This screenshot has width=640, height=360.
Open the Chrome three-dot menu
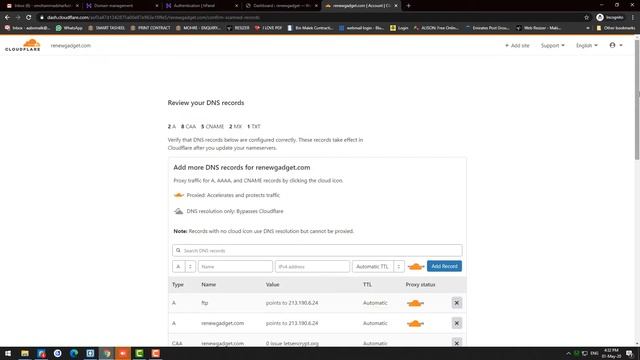(x=633, y=18)
